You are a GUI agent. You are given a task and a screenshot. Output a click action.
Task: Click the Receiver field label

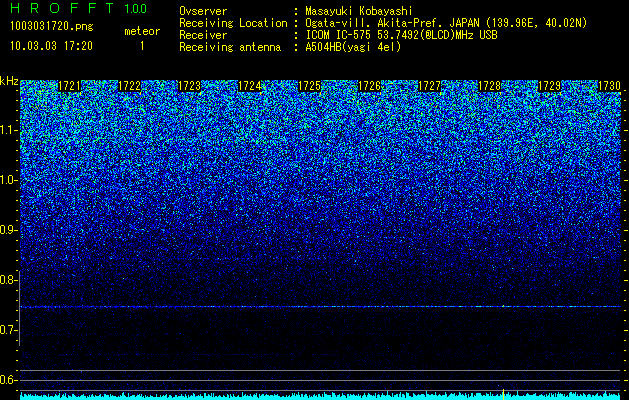[x=203, y=35]
